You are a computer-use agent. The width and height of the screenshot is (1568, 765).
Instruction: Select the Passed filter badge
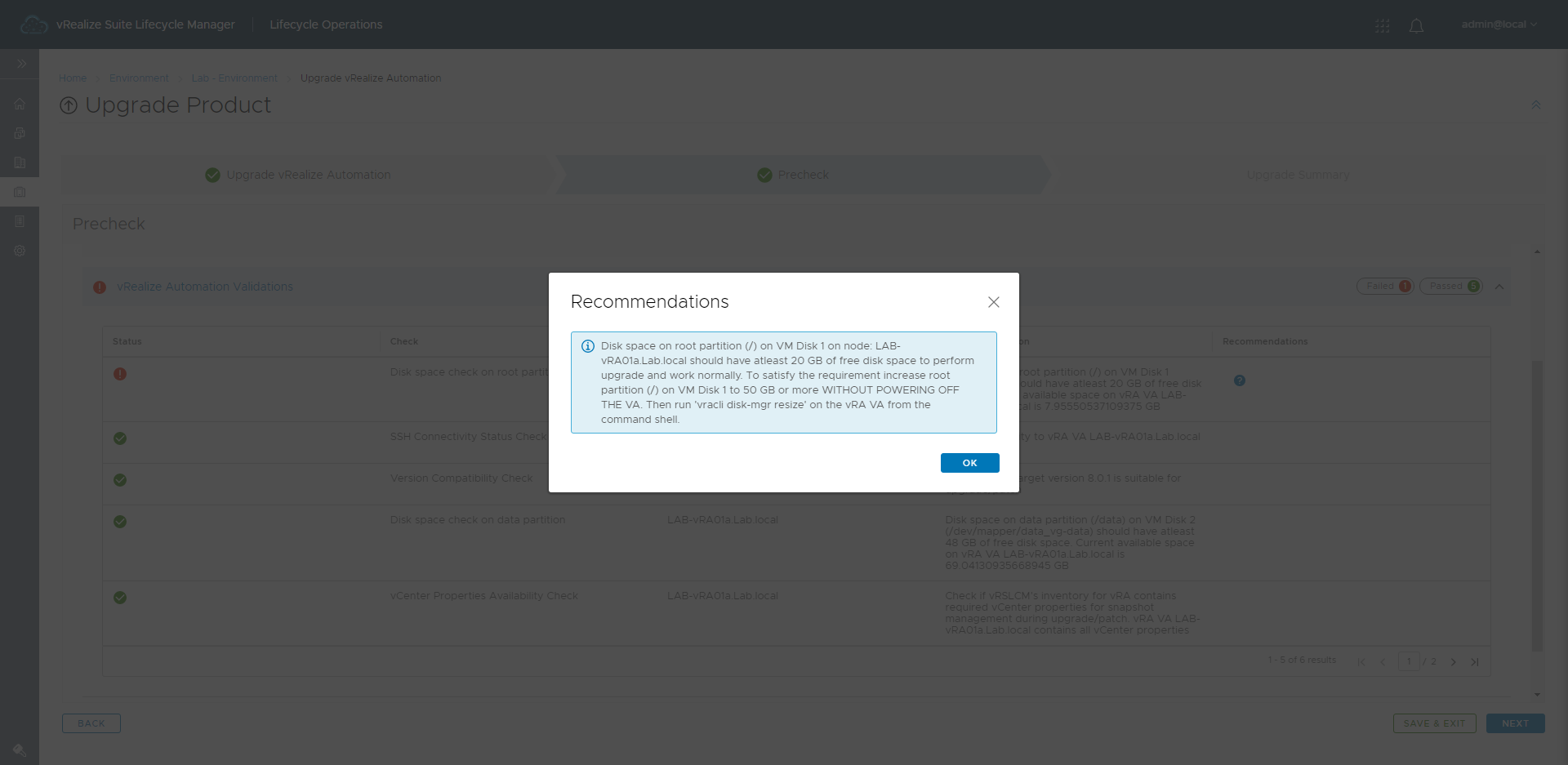point(1451,286)
